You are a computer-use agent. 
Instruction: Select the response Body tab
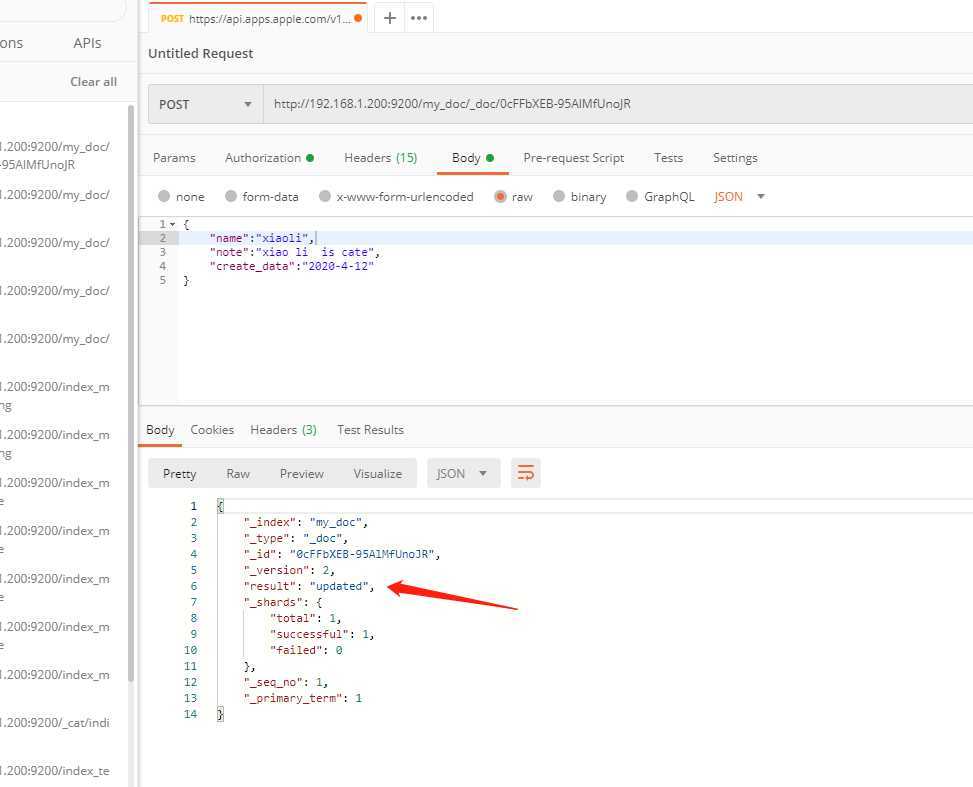[x=160, y=429]
